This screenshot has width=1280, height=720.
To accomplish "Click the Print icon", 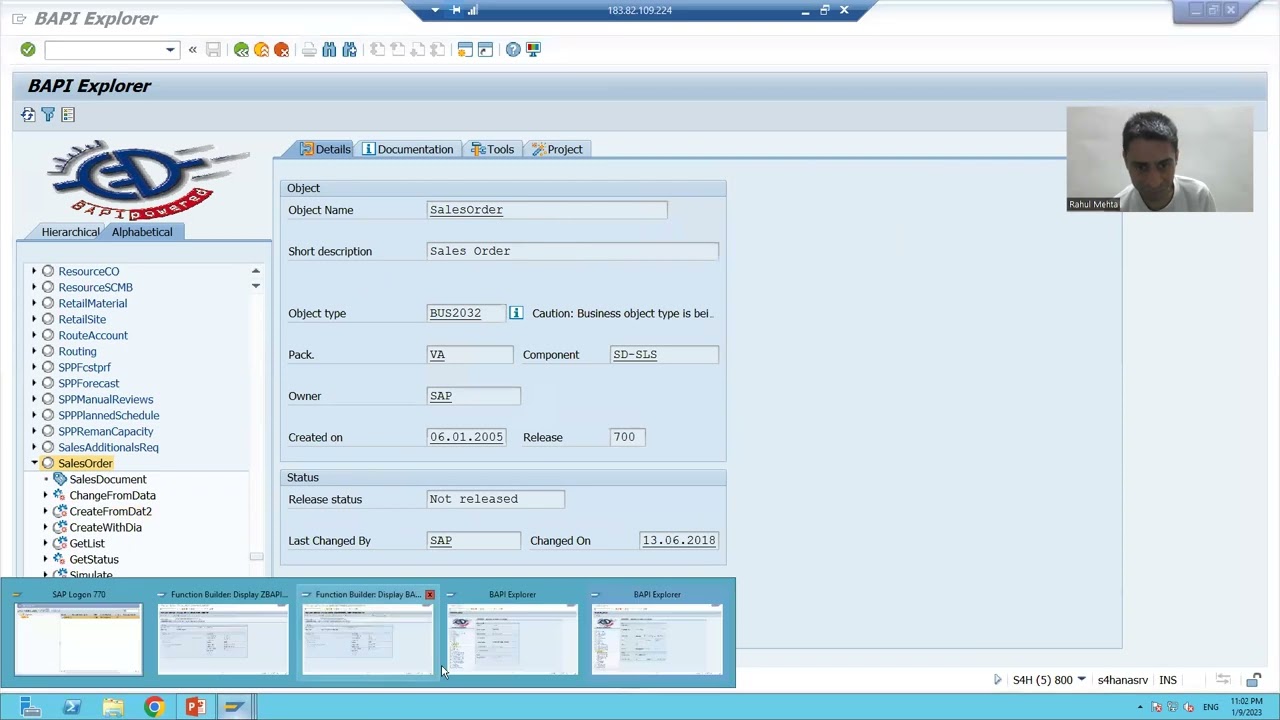I will click(309, 49).
